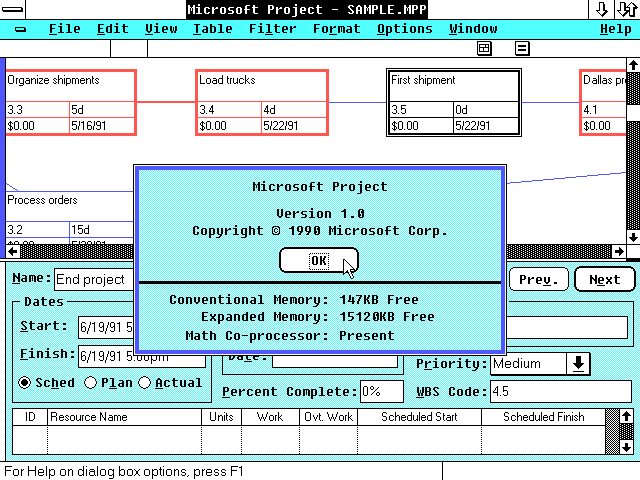This screenshot has width=640, height=480.
Task: Click OK in the About dialog
Action: pos(319,260)
